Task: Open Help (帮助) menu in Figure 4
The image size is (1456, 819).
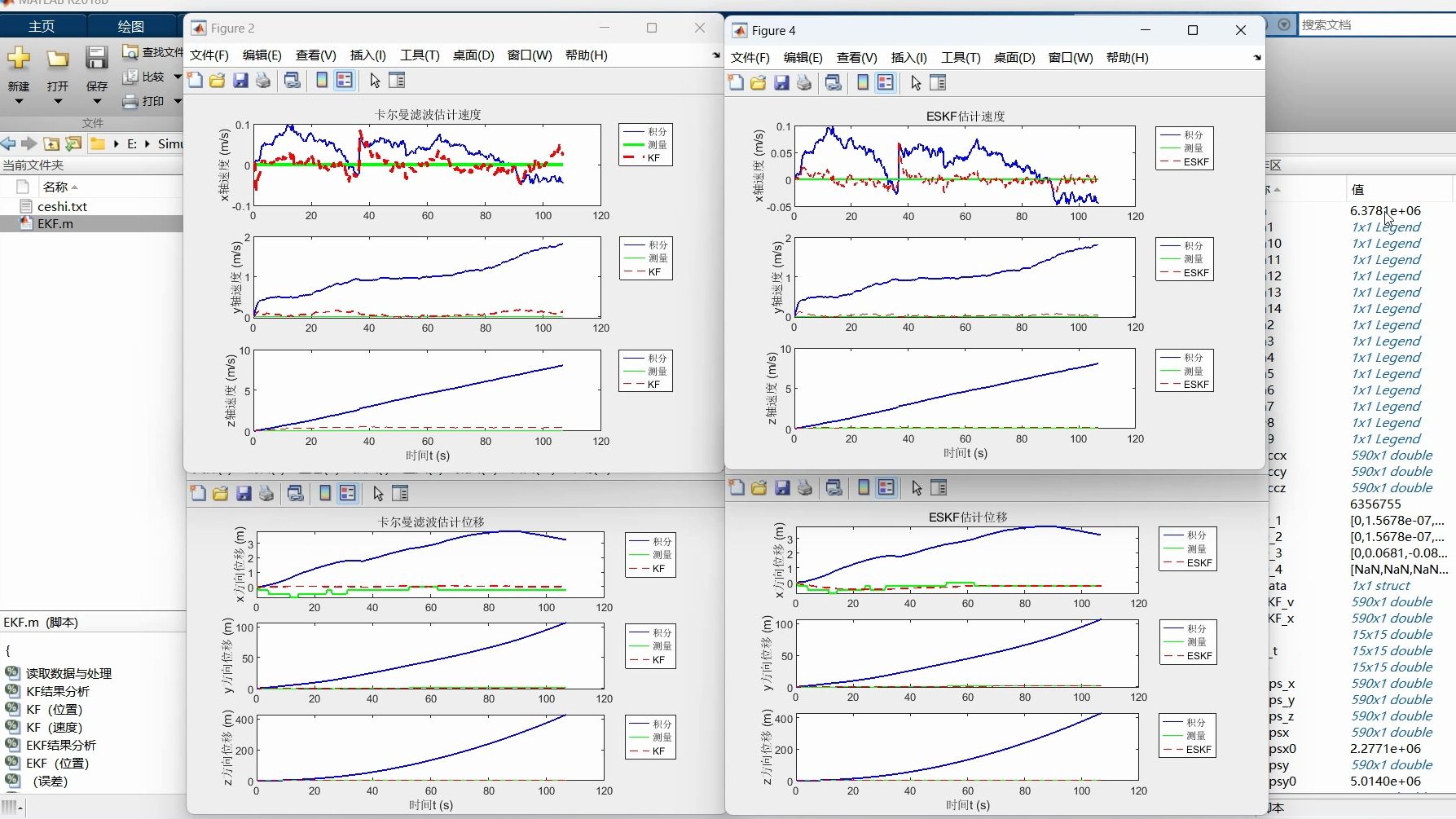Action: click(1128, 57)
